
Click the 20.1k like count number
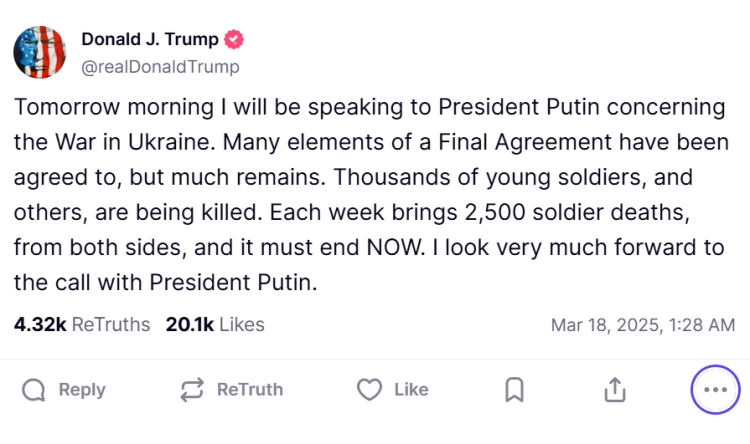point(188,325)
